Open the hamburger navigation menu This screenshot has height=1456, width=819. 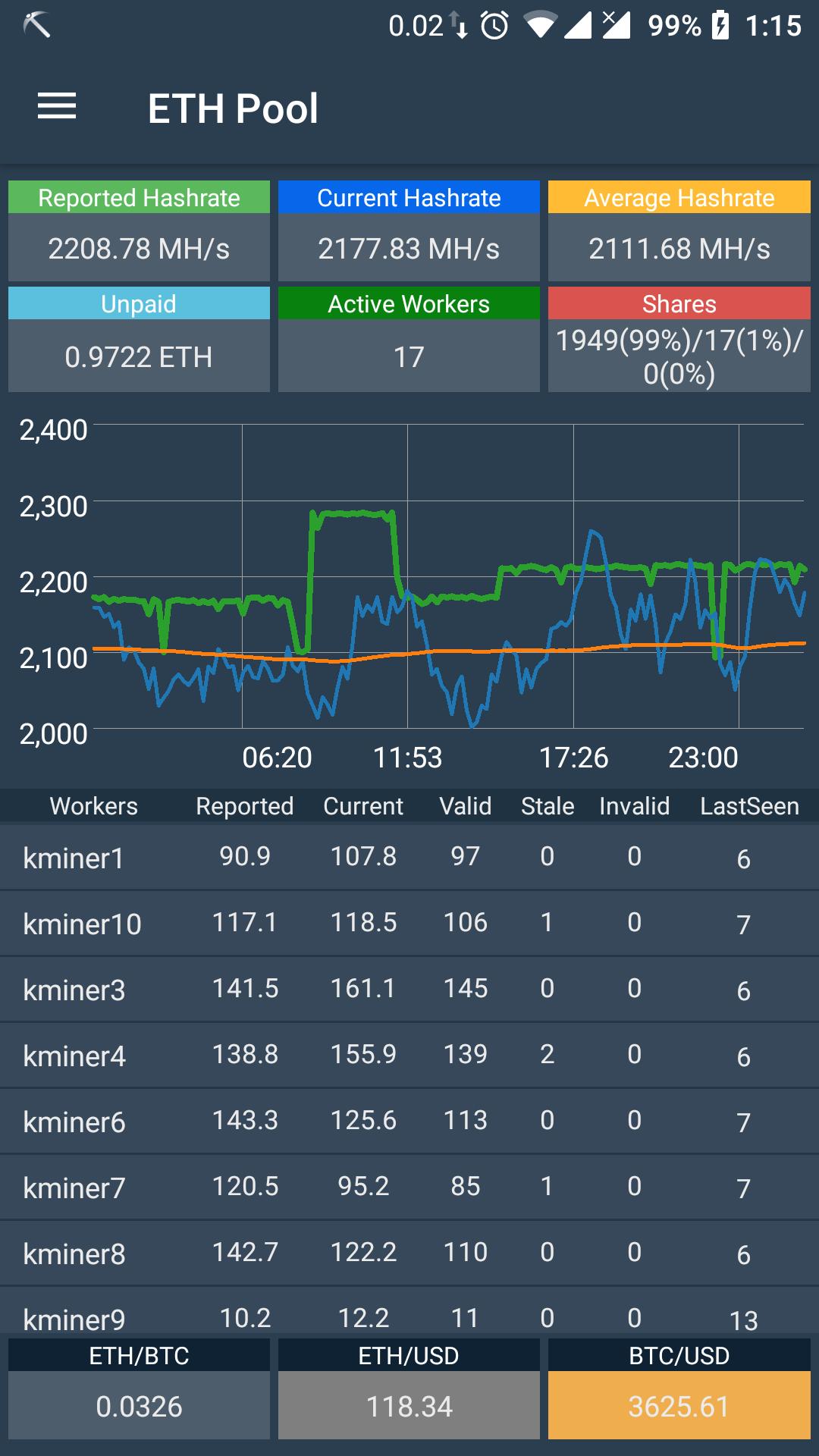coord(57,106)
